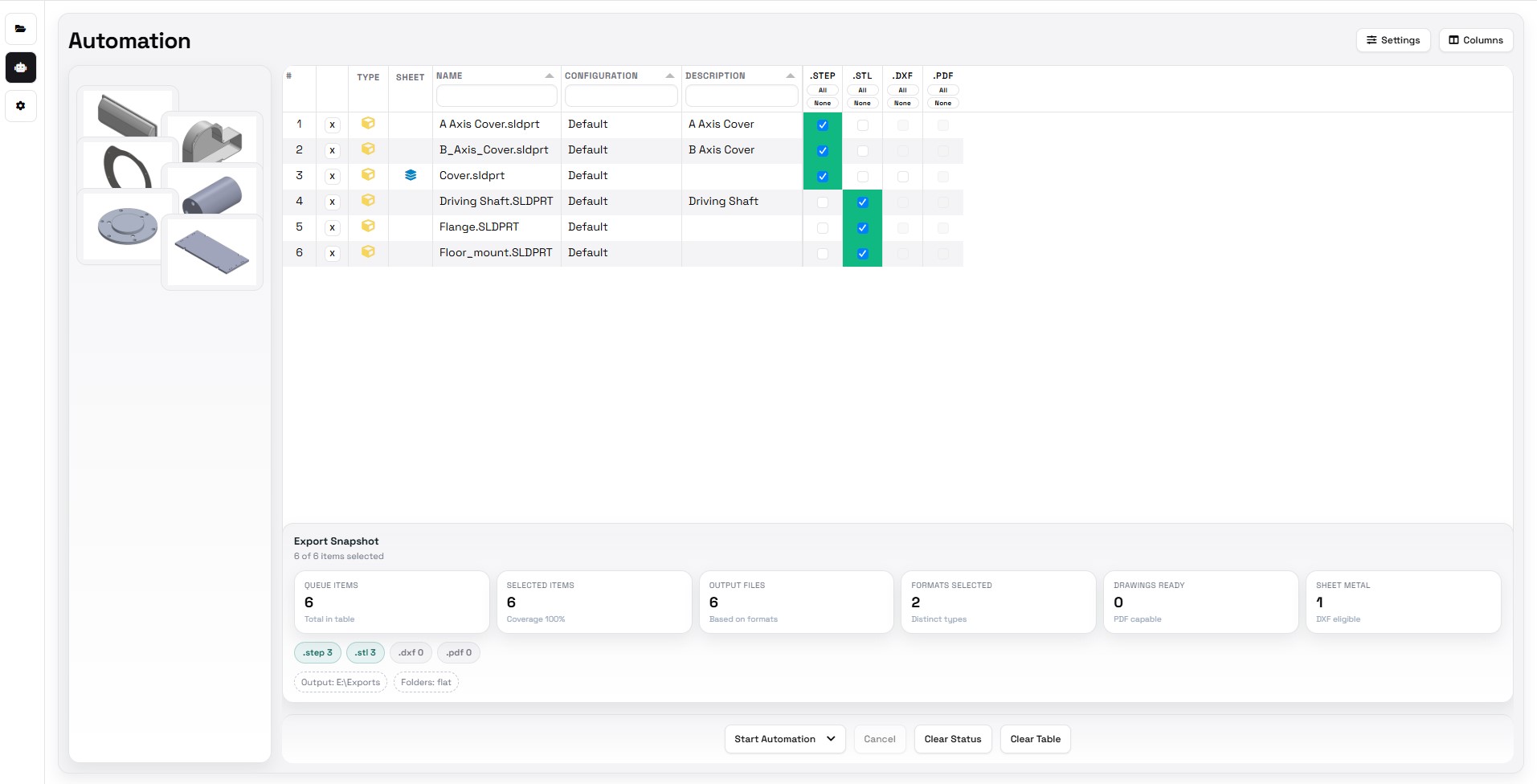The image size is (1537, 784).
Task: Click Clear Table button
Action: click(1036, 739)
